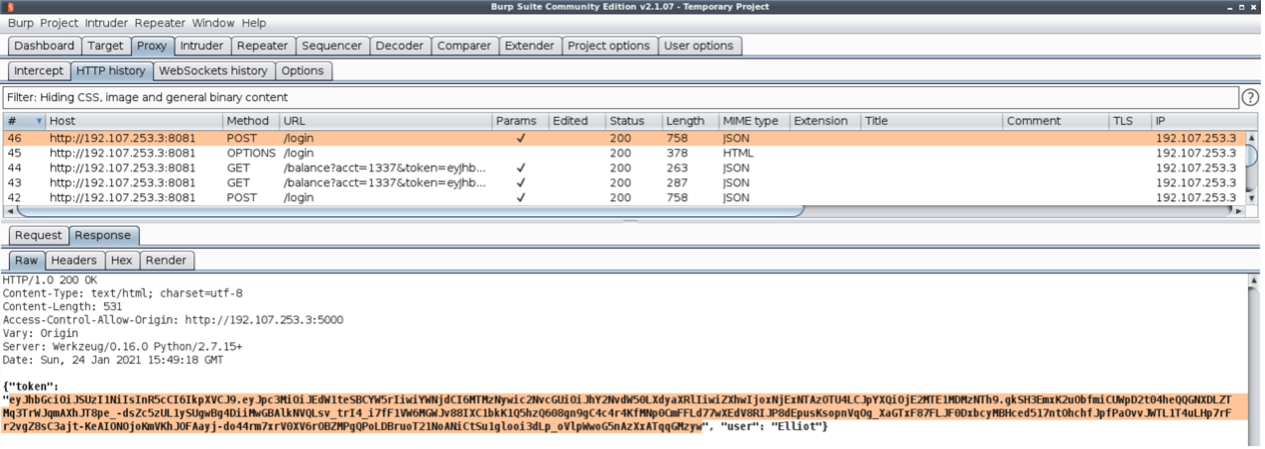Sort history by the # column
The width and height of the screenshot is (1265, 449).
click(x=25, y=121)
